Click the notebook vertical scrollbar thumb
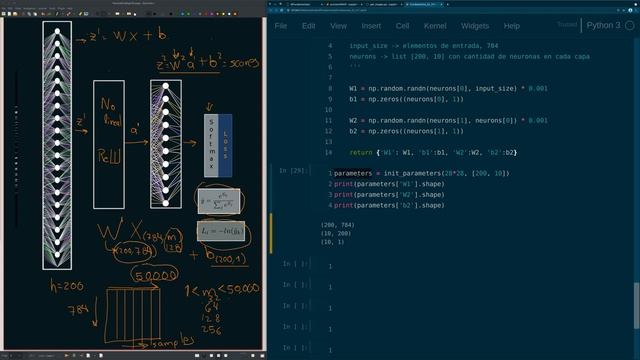The image size is (640, 360). click(636, 305)
